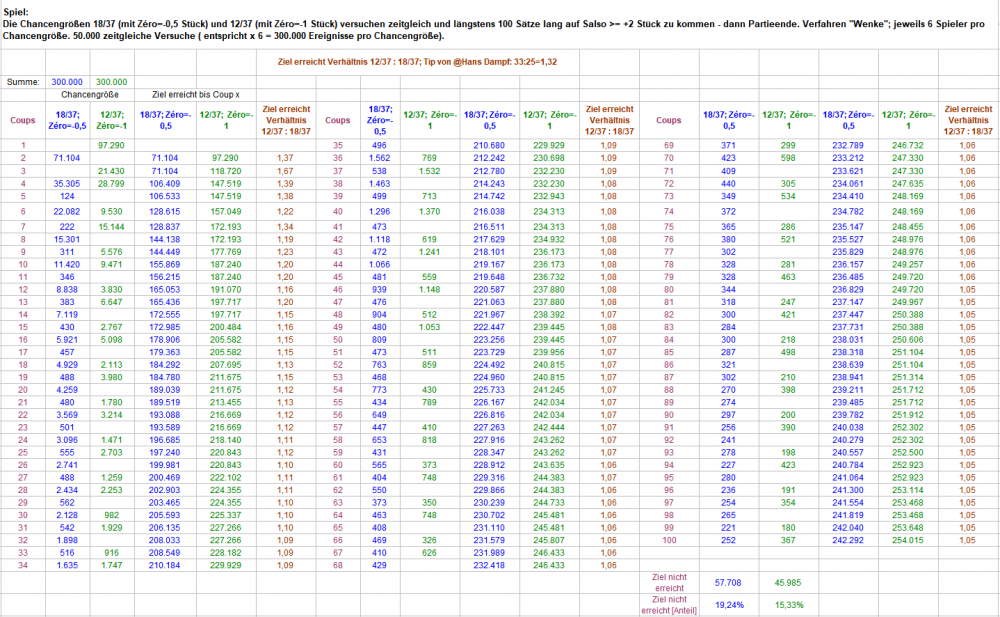Click the value 1.898 in coup 32
Screen dimensions: 1000x617
click(67, 540)
